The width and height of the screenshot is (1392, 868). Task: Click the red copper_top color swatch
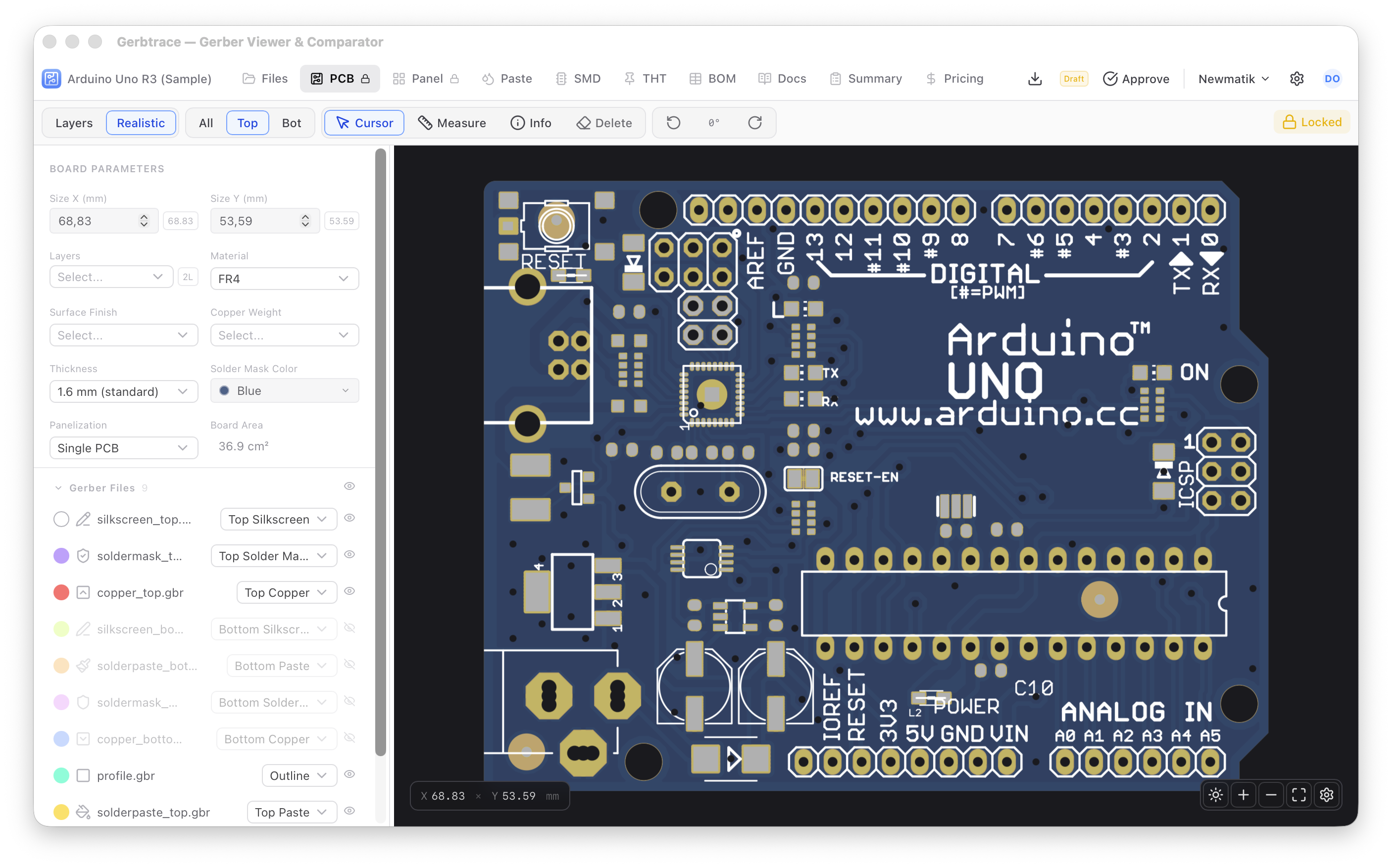pos(61,592)
